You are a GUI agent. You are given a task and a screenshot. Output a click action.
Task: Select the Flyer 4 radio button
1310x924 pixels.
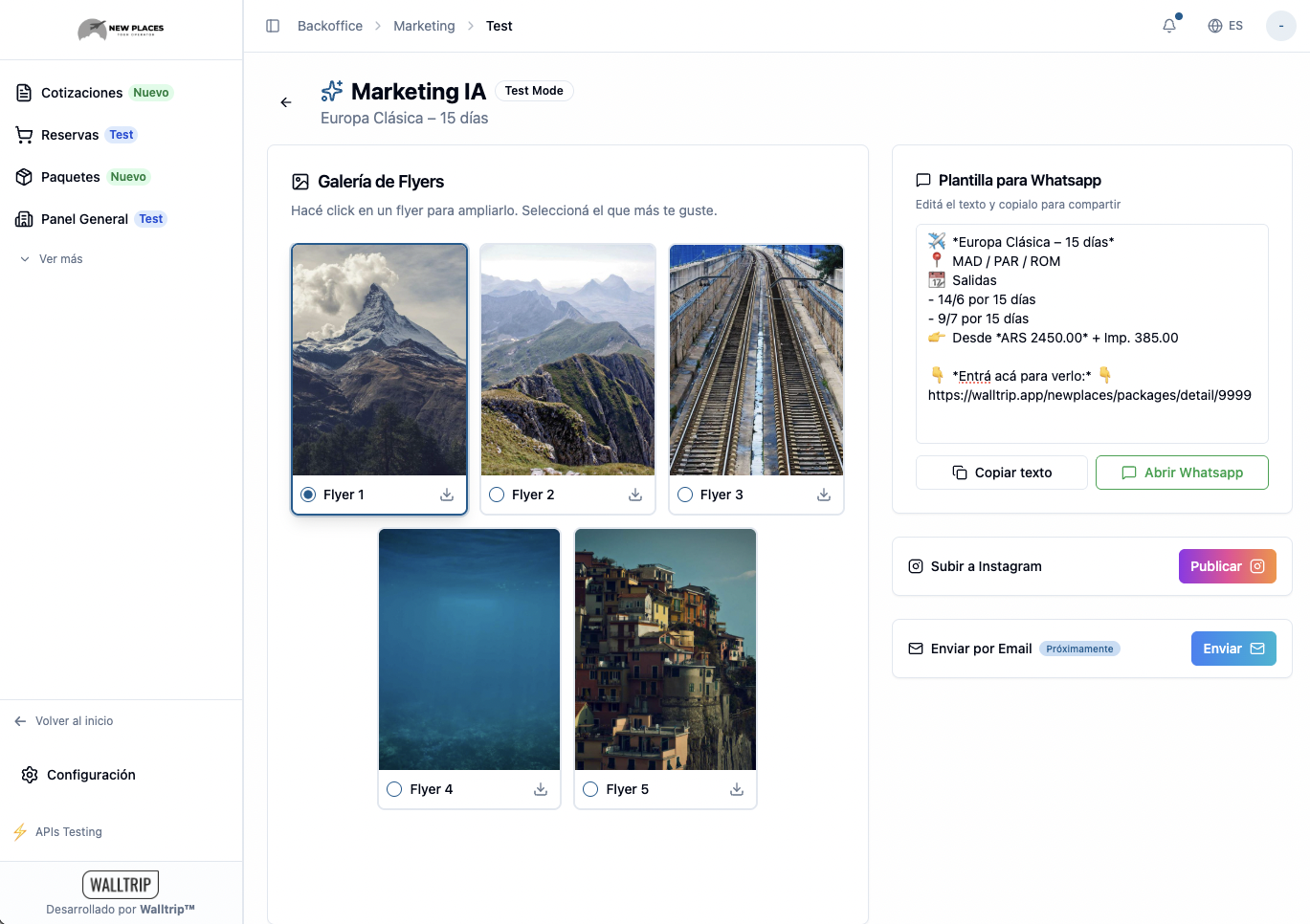(x=394, y=789)
